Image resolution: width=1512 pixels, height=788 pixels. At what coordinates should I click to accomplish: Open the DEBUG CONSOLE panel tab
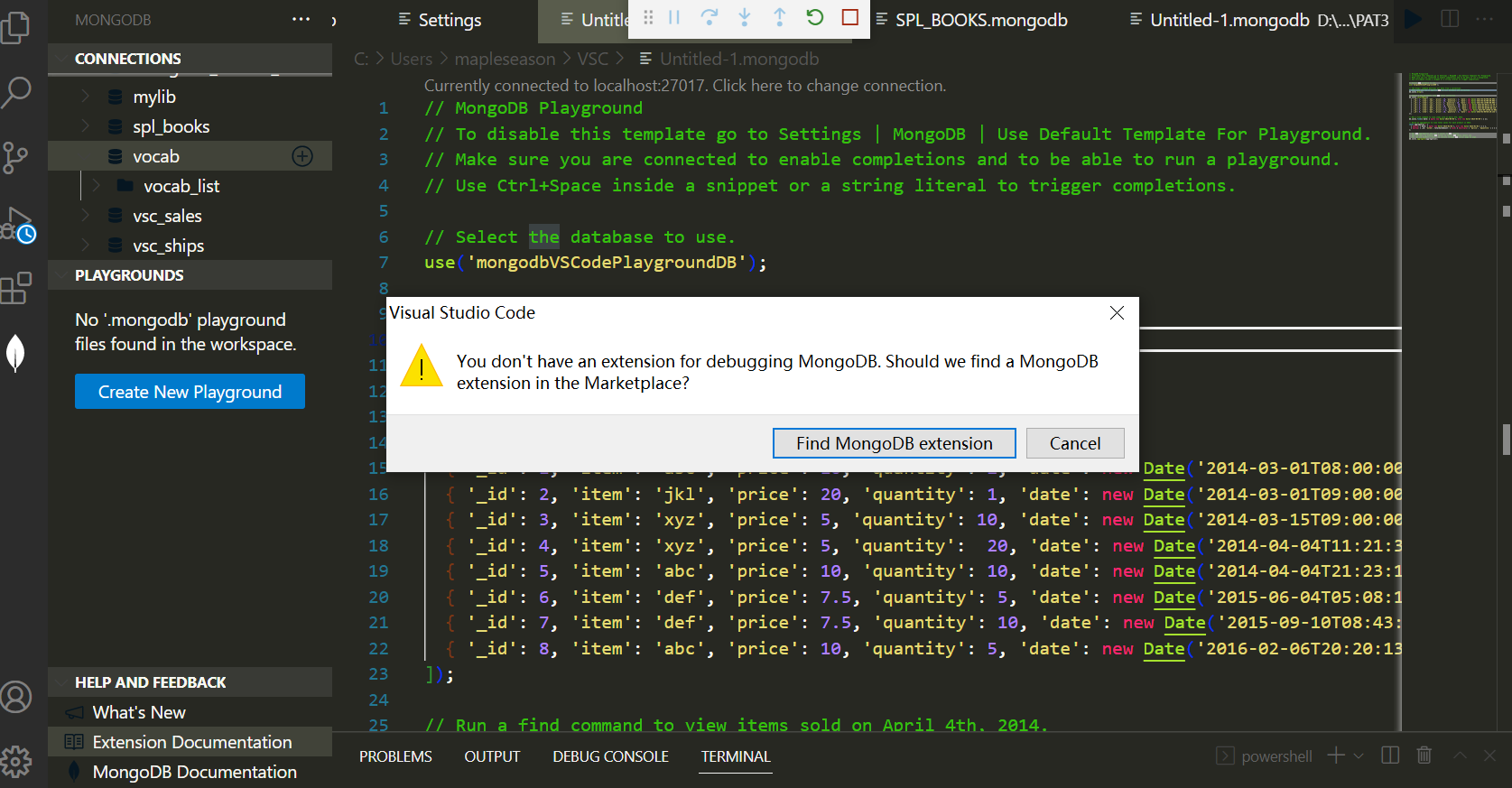[x=610, y=756]
